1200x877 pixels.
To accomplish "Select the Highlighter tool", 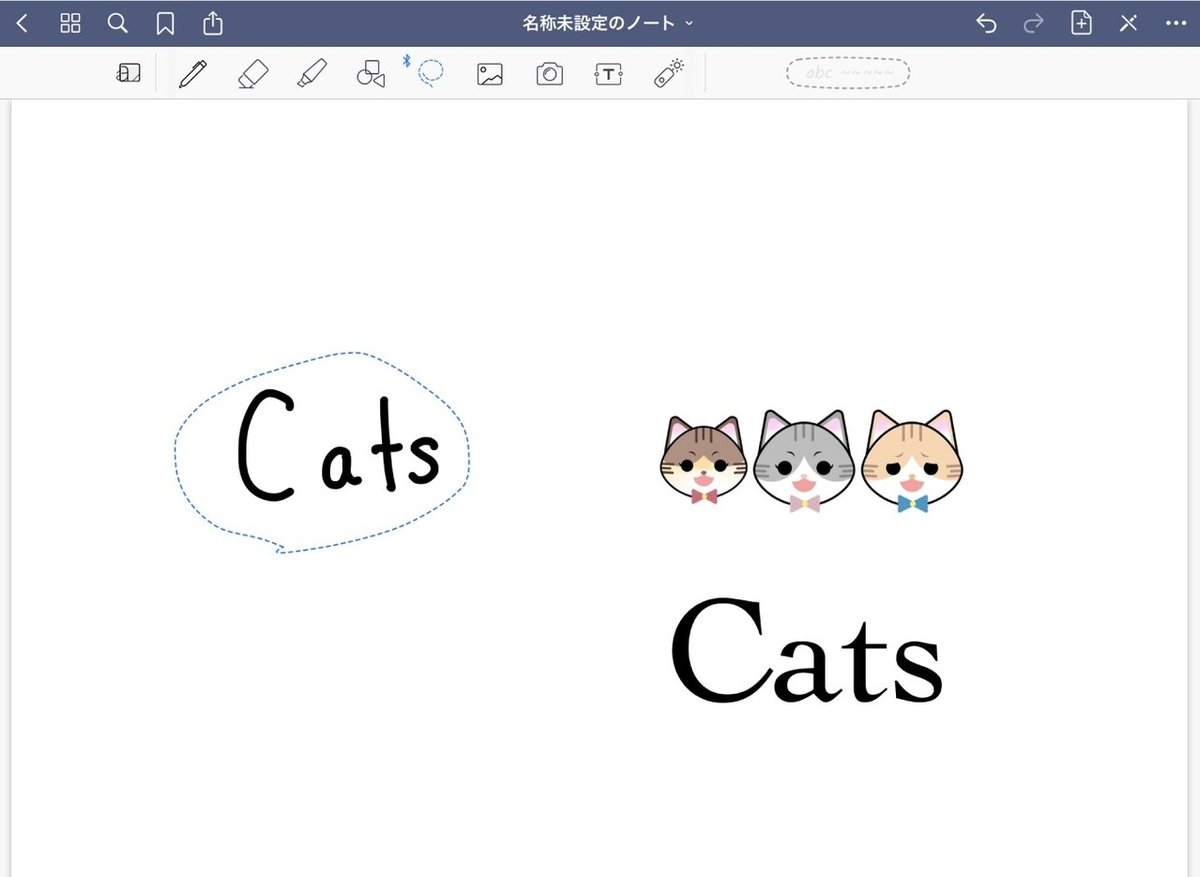I will point(312,74).
